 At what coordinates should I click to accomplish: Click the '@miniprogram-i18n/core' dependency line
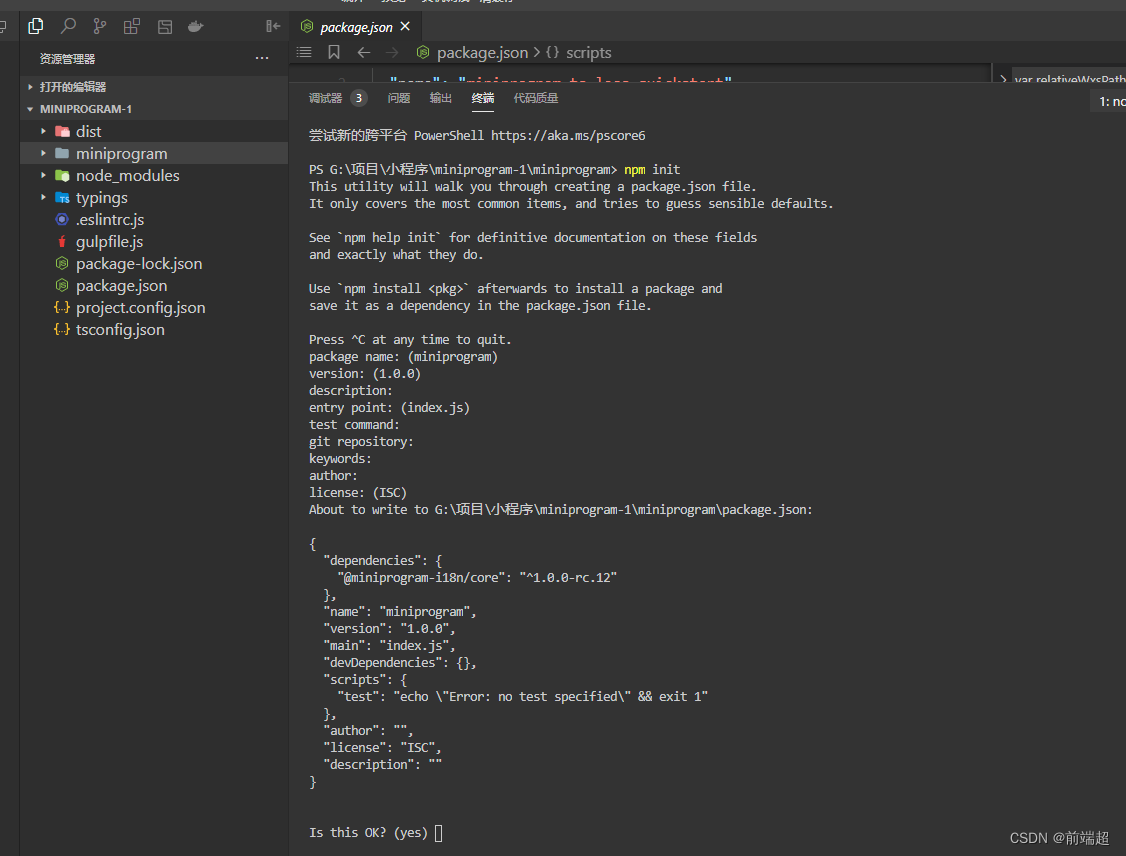[477, 578]
